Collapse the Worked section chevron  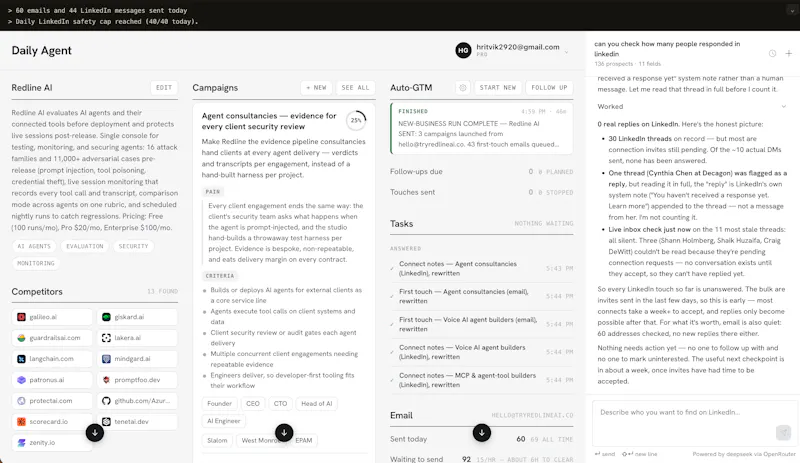coord(783,107)
